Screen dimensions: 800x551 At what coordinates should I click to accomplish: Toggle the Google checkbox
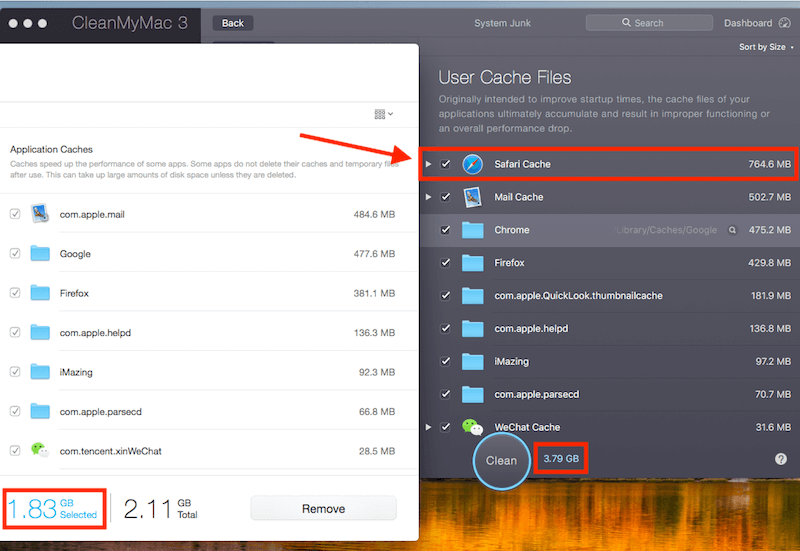[x=15, y=253]
